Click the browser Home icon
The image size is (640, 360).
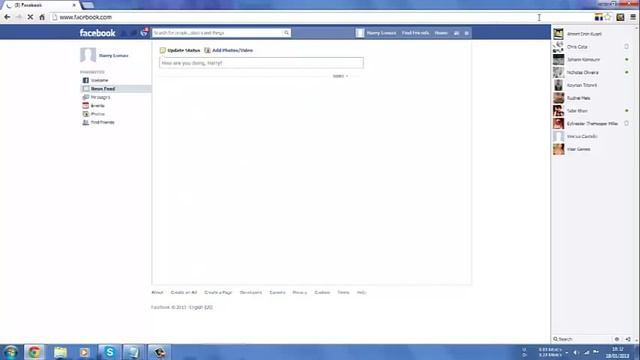click(42, 17)
